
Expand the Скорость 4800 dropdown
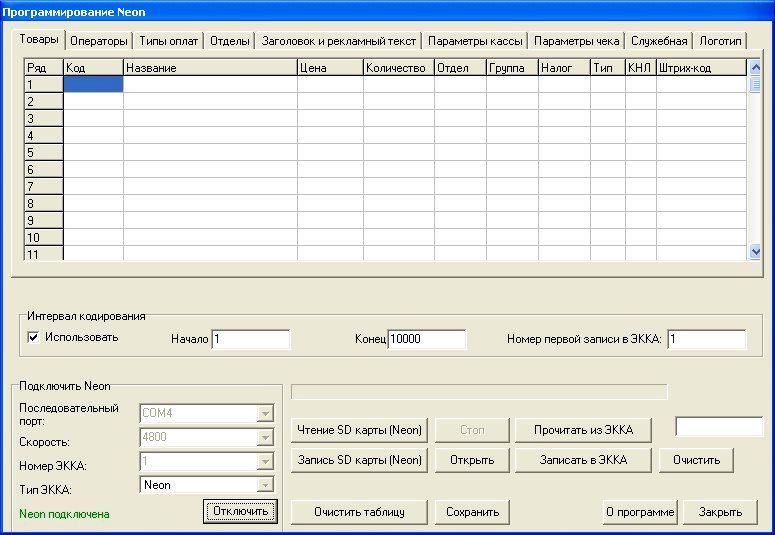pyautogui.click(x=265, y=437)
